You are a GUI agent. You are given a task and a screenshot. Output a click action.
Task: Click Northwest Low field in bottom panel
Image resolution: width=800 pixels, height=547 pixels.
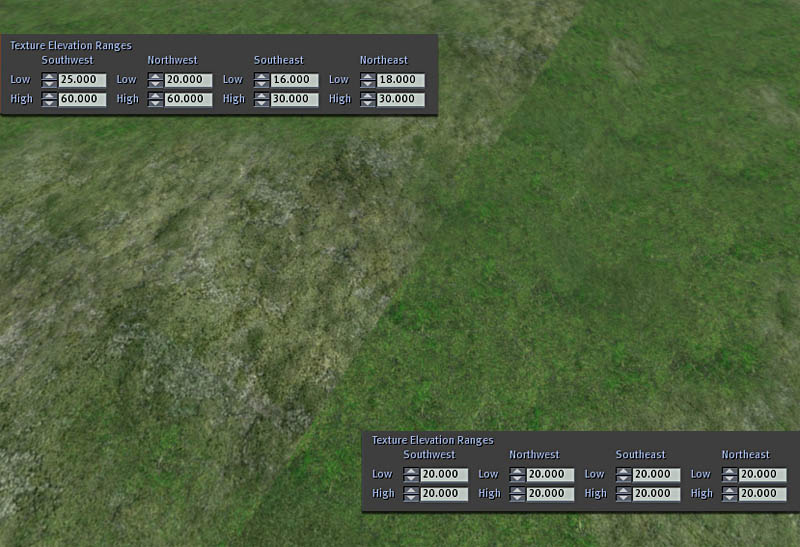pyautogui.click(x=551, y=475)
